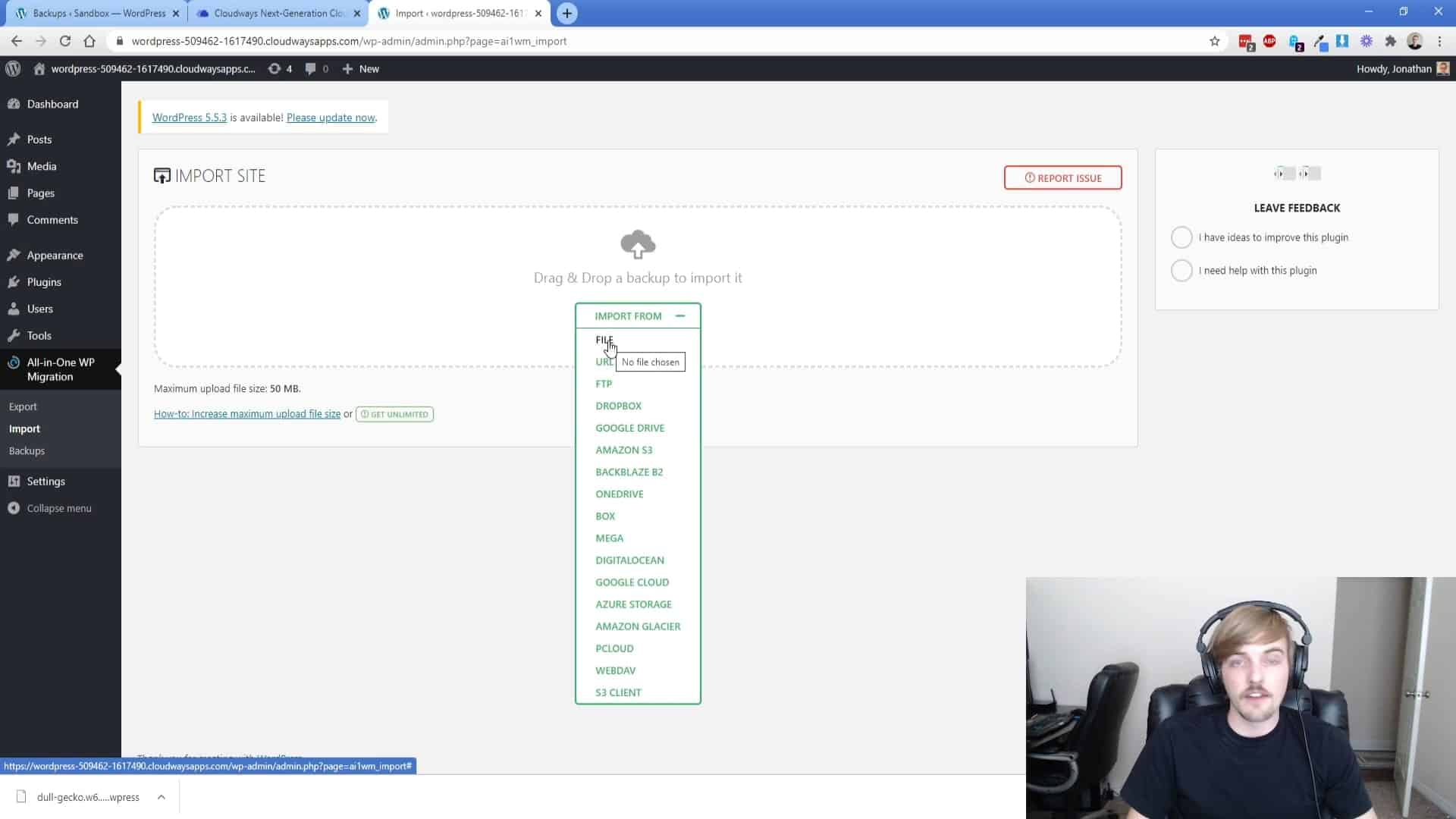Choose AZURE STORAGE import option
The width and height of the screenshot is (1456, 819).
click(634, 604)
